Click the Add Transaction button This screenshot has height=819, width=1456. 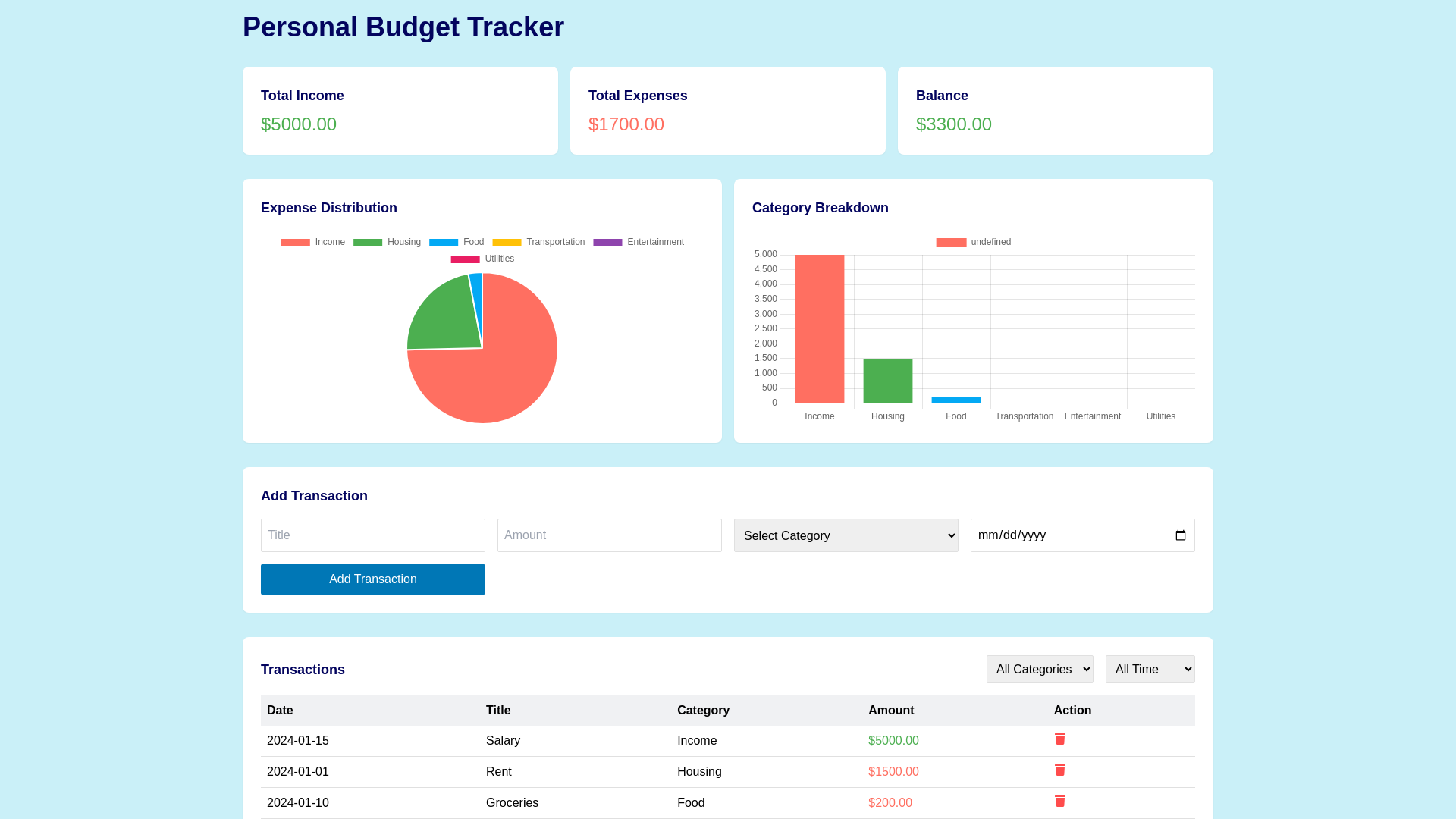coord(372,579)
